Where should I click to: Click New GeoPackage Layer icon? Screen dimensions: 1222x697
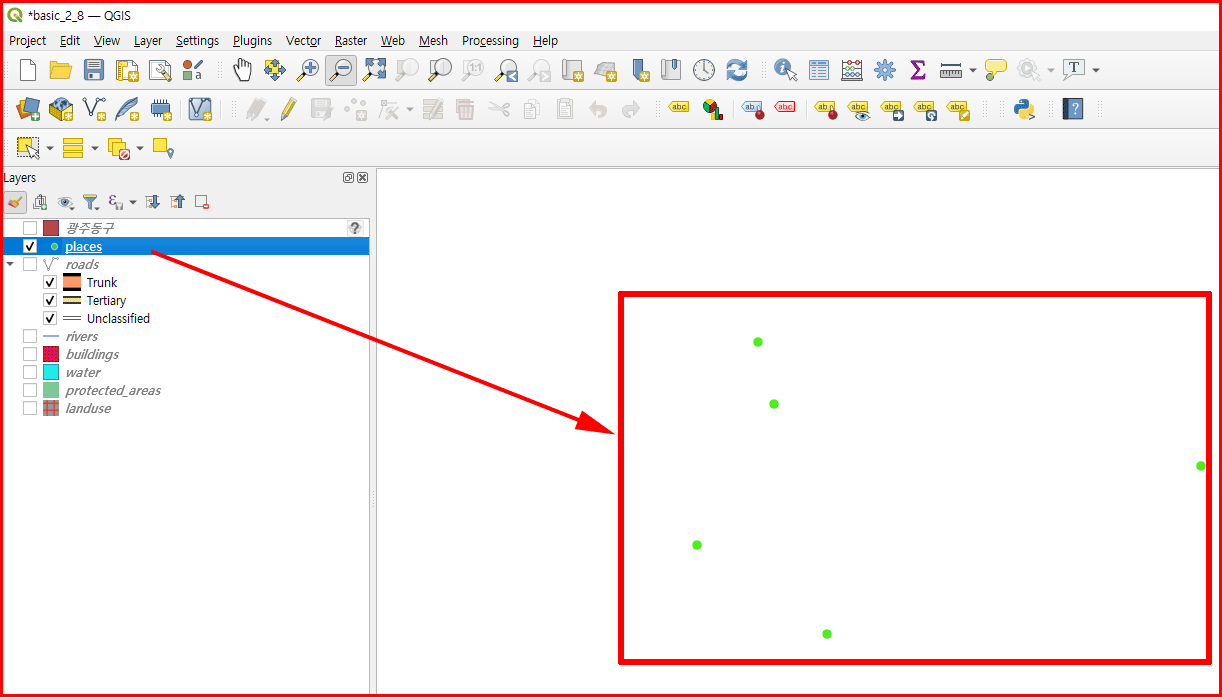tap(61, 109)
